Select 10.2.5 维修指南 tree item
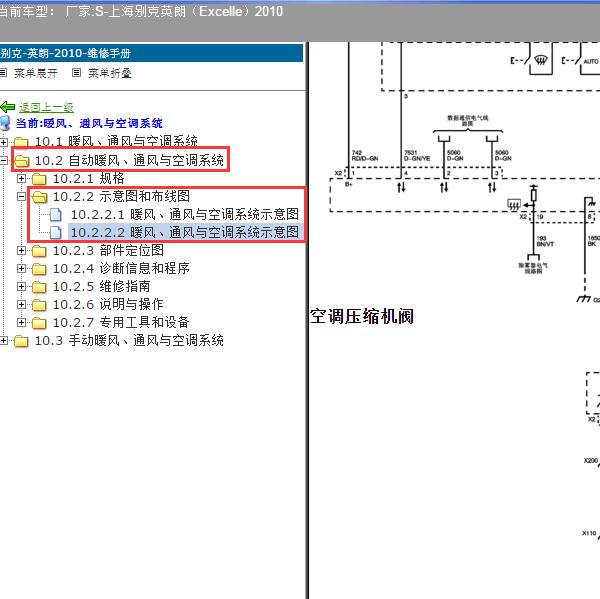Screen dimensions: 600x599 point(101,286)
